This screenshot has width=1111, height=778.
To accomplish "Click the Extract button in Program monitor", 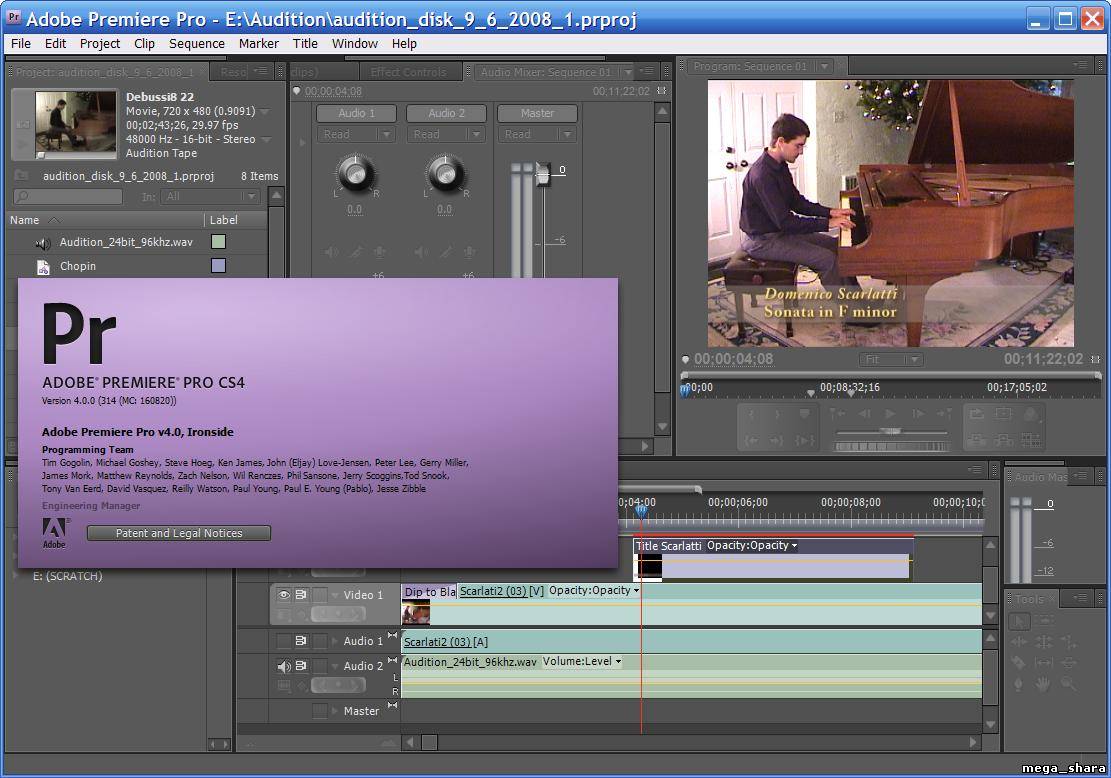I will pyautogui.click(x=1003, y=441).
